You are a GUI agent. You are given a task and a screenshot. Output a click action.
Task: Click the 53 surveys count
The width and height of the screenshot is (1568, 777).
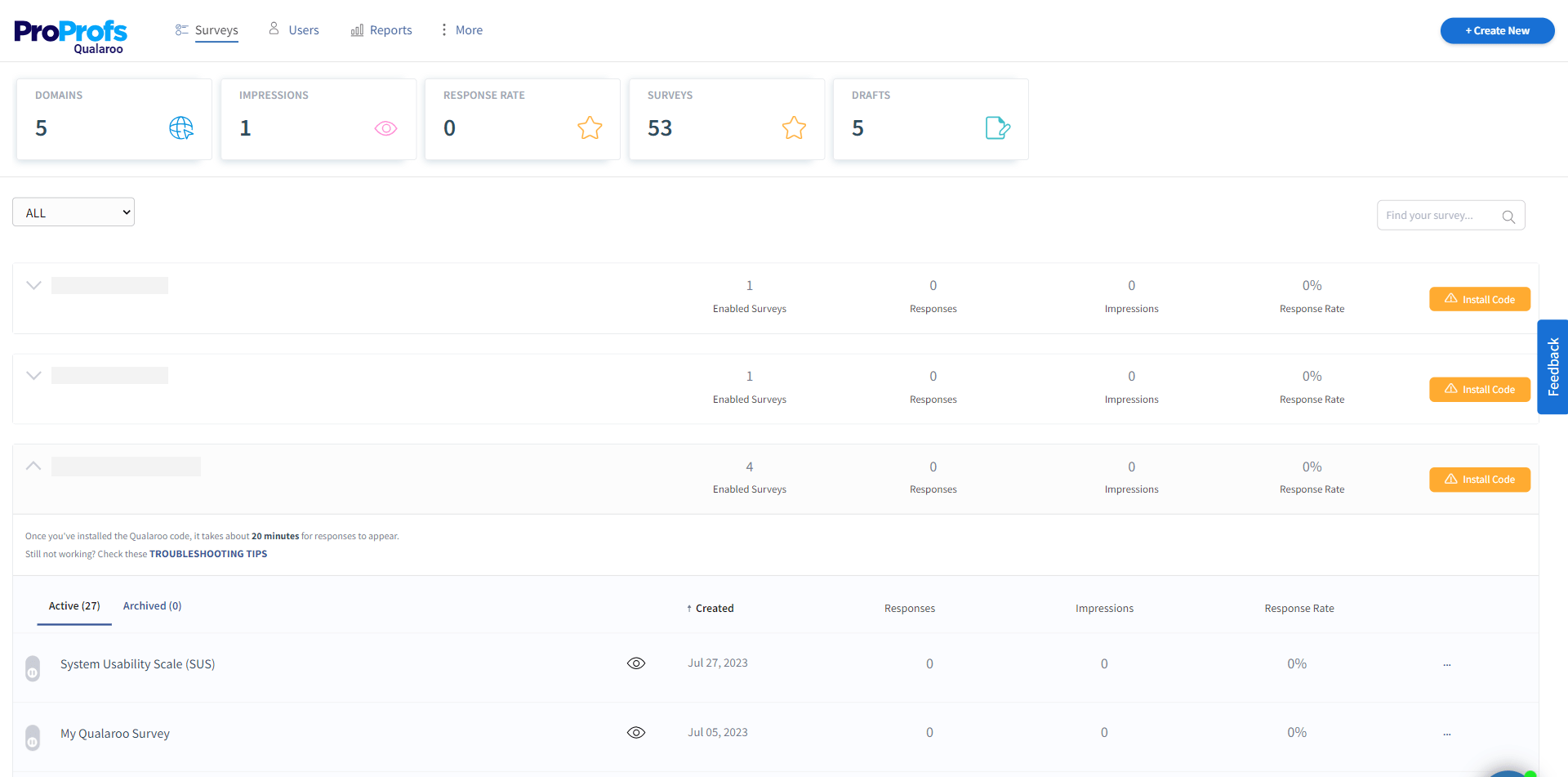[x=660, y=128]
